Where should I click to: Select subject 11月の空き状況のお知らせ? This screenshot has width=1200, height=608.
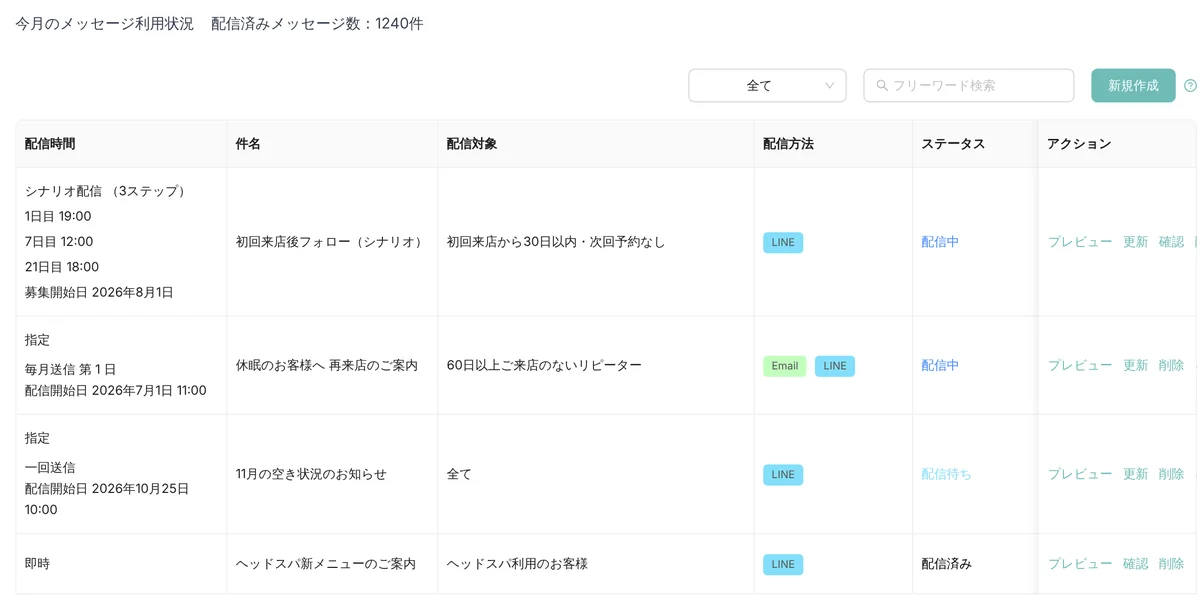[x=311, y=474]
